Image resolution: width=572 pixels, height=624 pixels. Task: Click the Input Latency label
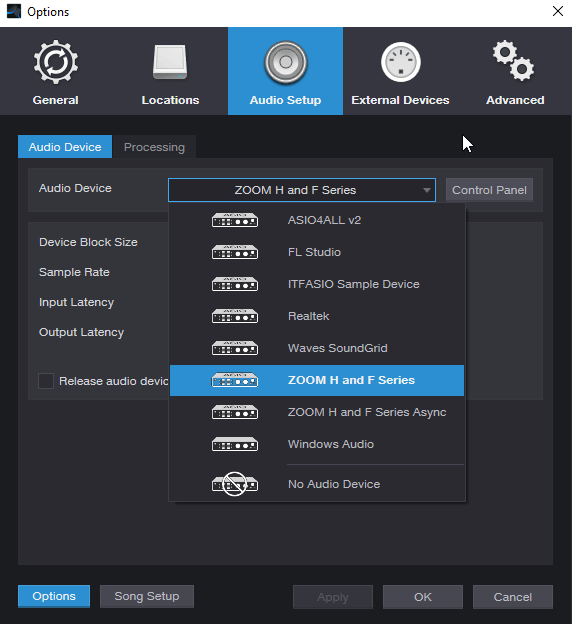tap(76, 302)
